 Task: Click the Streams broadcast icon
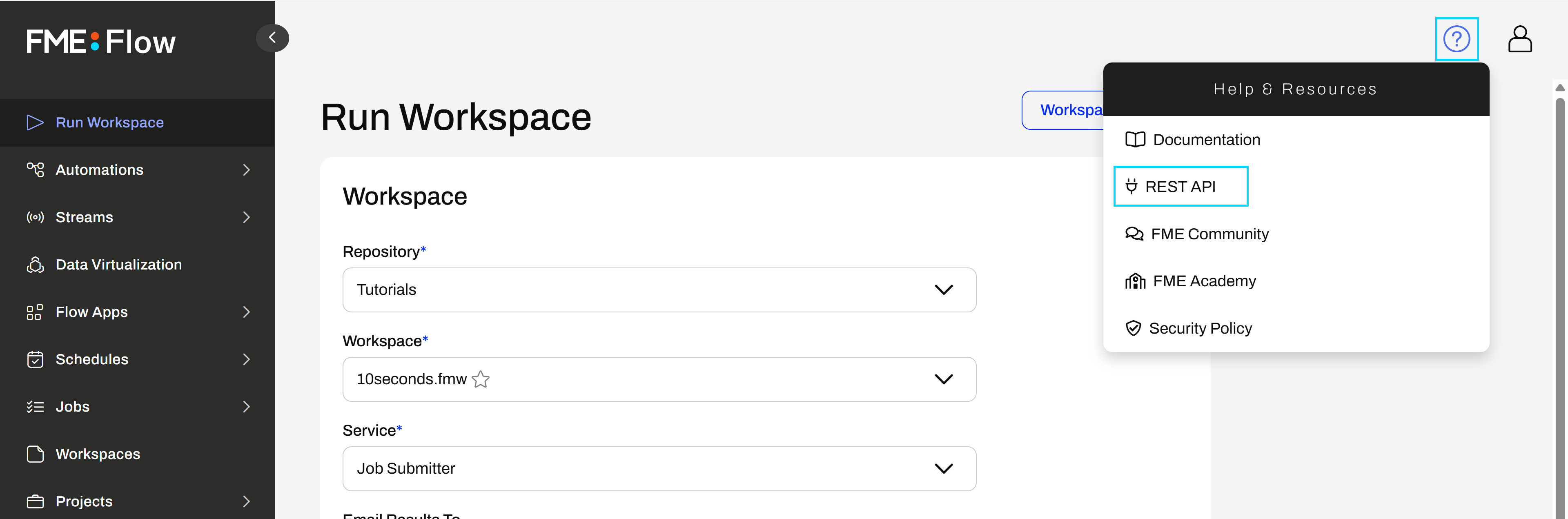(35, 217)
